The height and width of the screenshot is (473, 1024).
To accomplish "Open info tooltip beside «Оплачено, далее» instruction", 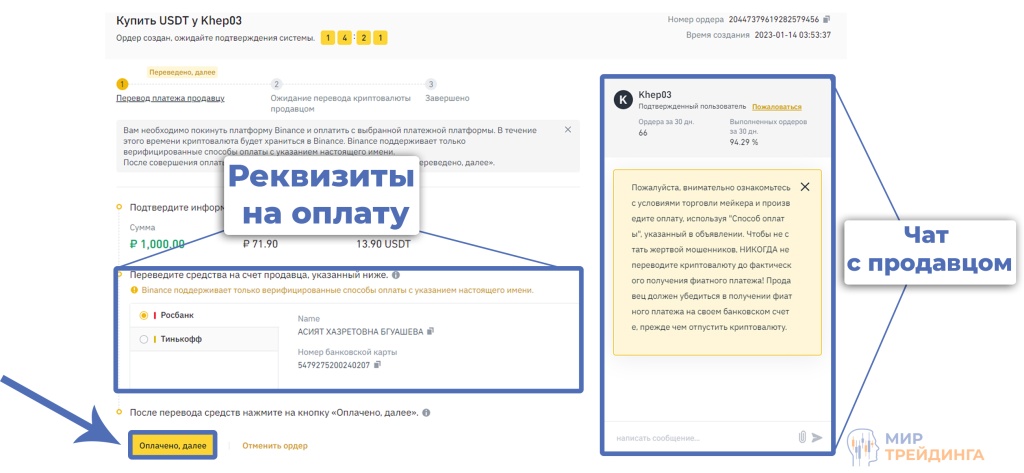I will (426, 413).
